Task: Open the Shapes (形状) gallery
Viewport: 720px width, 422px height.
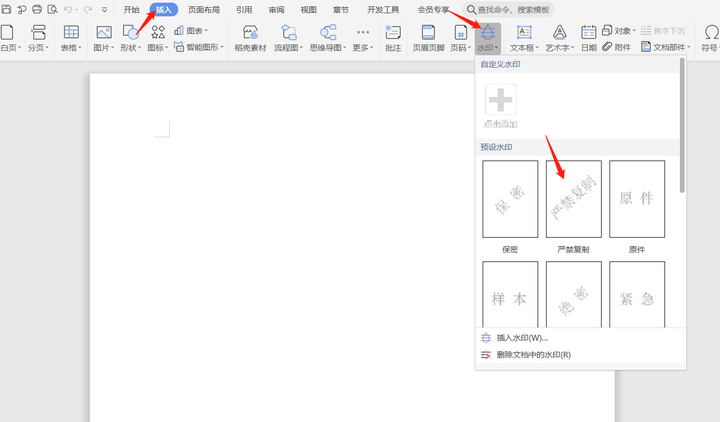Action: click(x=131, y=38)
